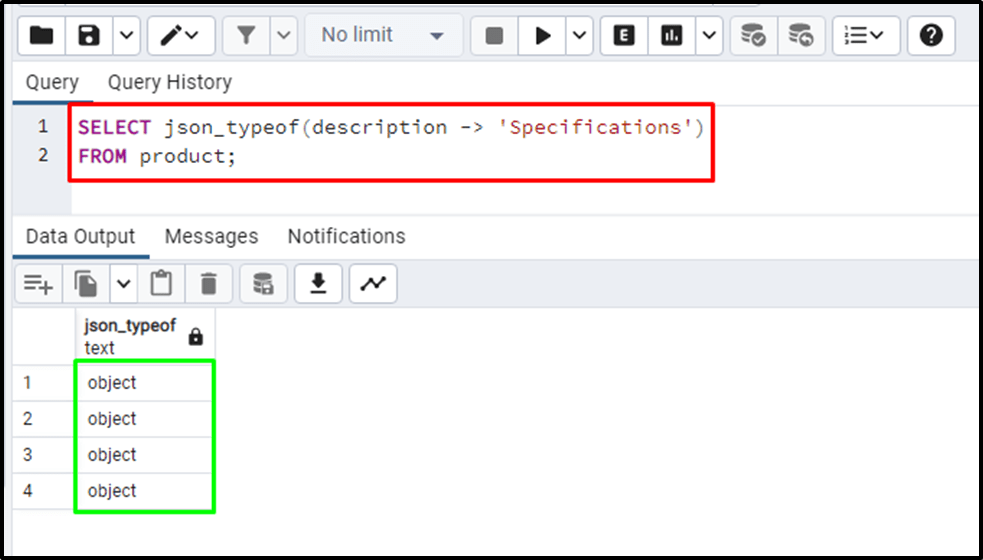Save the query file

[x=89, y=36]
